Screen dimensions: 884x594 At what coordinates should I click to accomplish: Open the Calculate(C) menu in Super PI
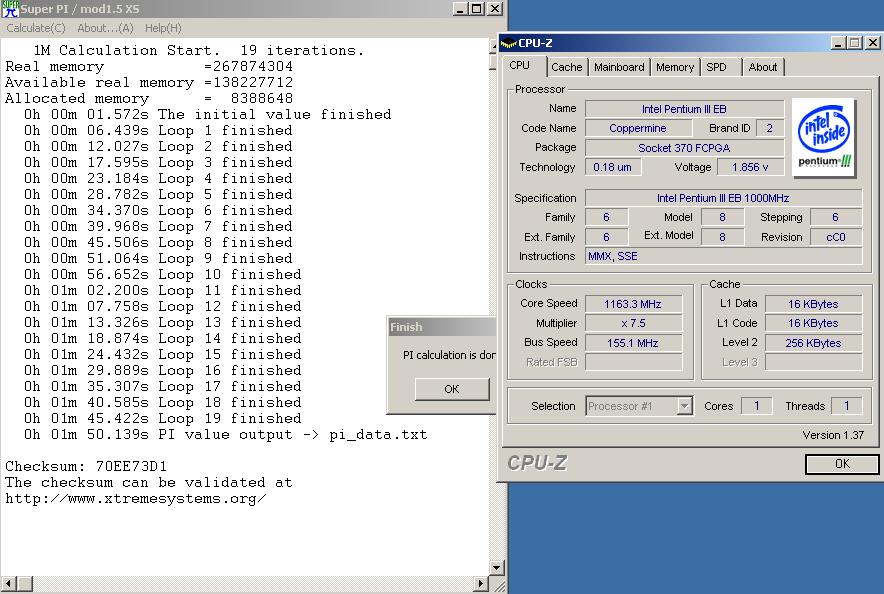pyautogui.click(x=36, y=28)
